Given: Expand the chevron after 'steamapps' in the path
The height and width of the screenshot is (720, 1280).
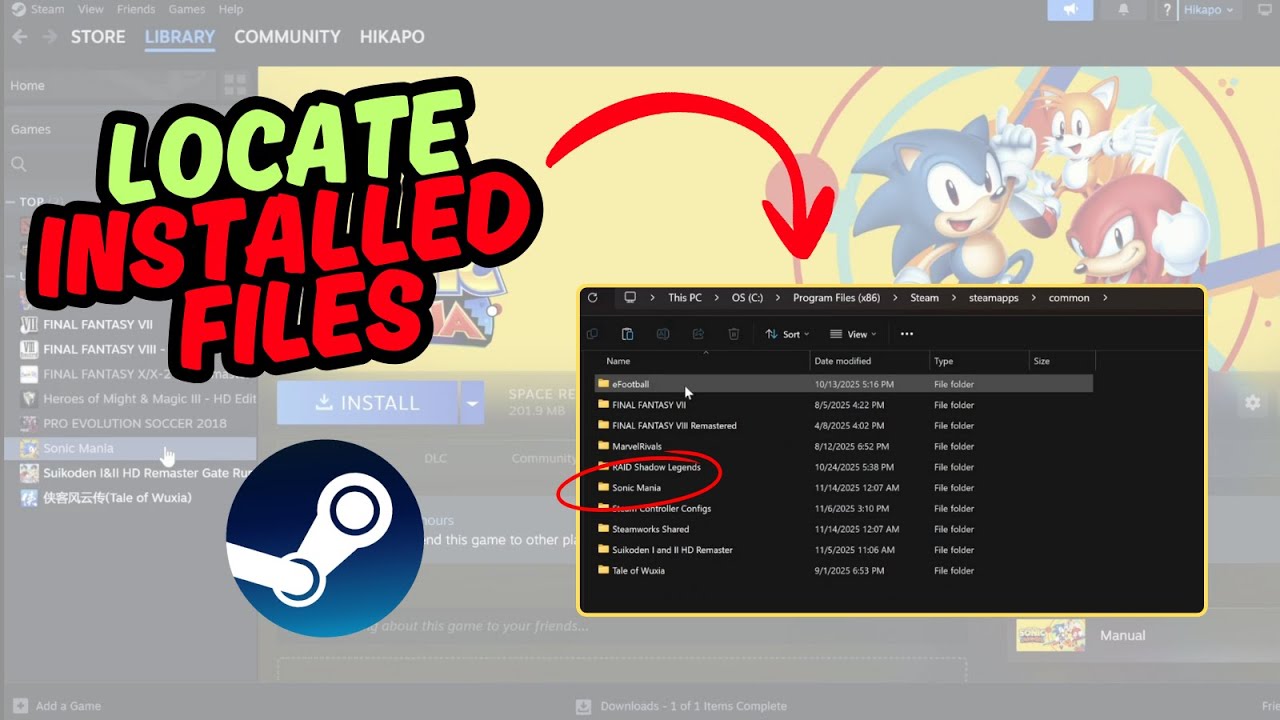Looking at the screenshot, I should 1034,298.
